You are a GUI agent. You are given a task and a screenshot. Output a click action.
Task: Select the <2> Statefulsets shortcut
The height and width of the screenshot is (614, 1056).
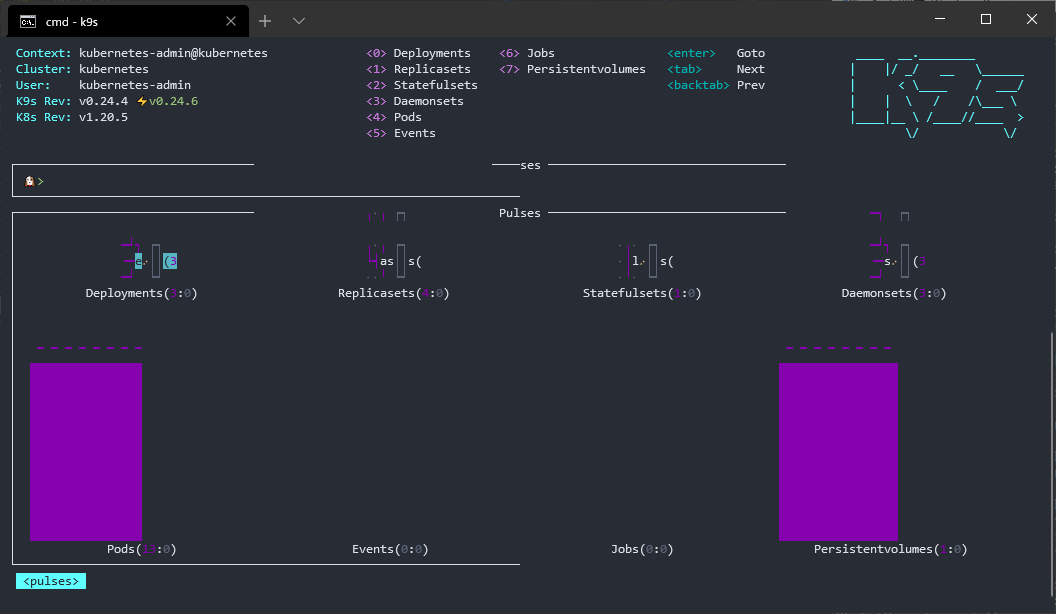[422, 86]
